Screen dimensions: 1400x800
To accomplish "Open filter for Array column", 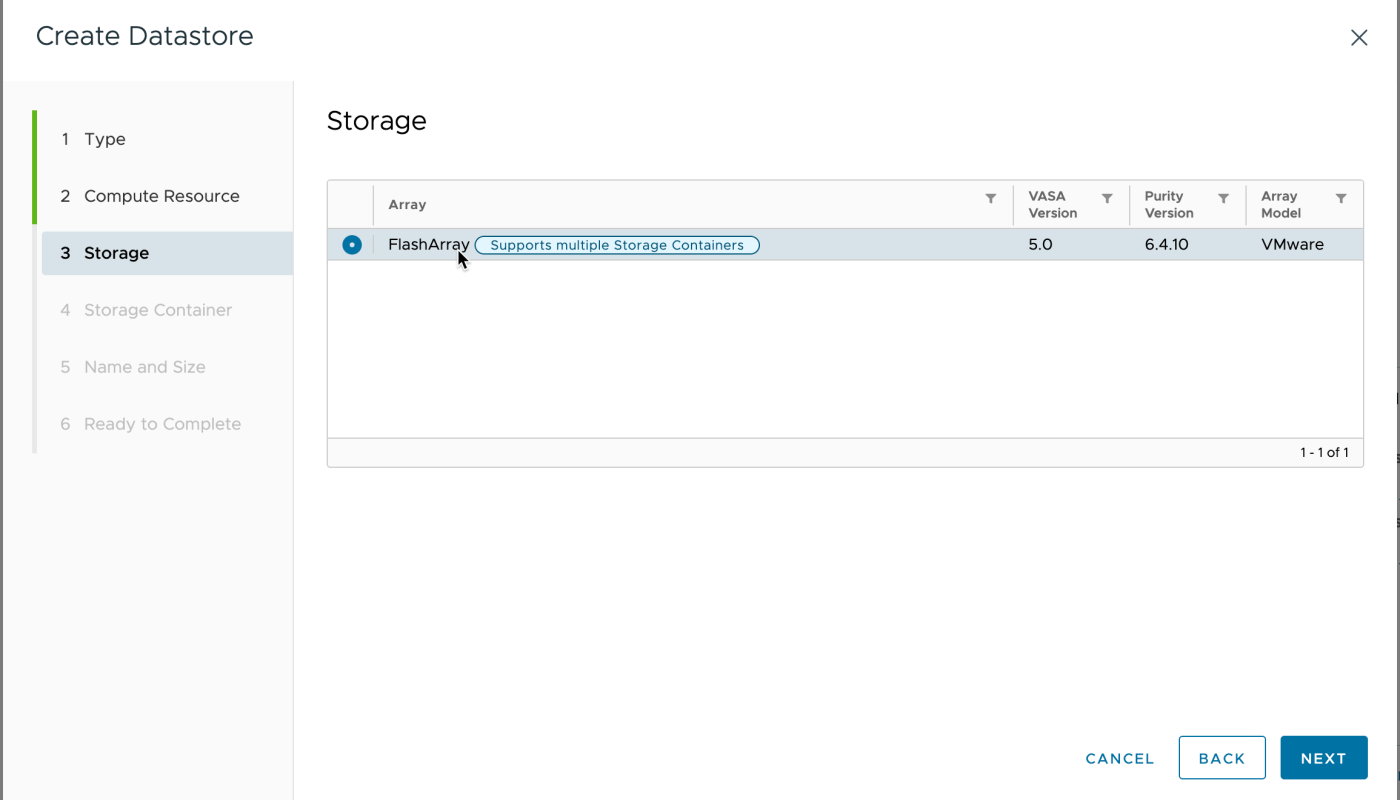I will click(990, 199).
